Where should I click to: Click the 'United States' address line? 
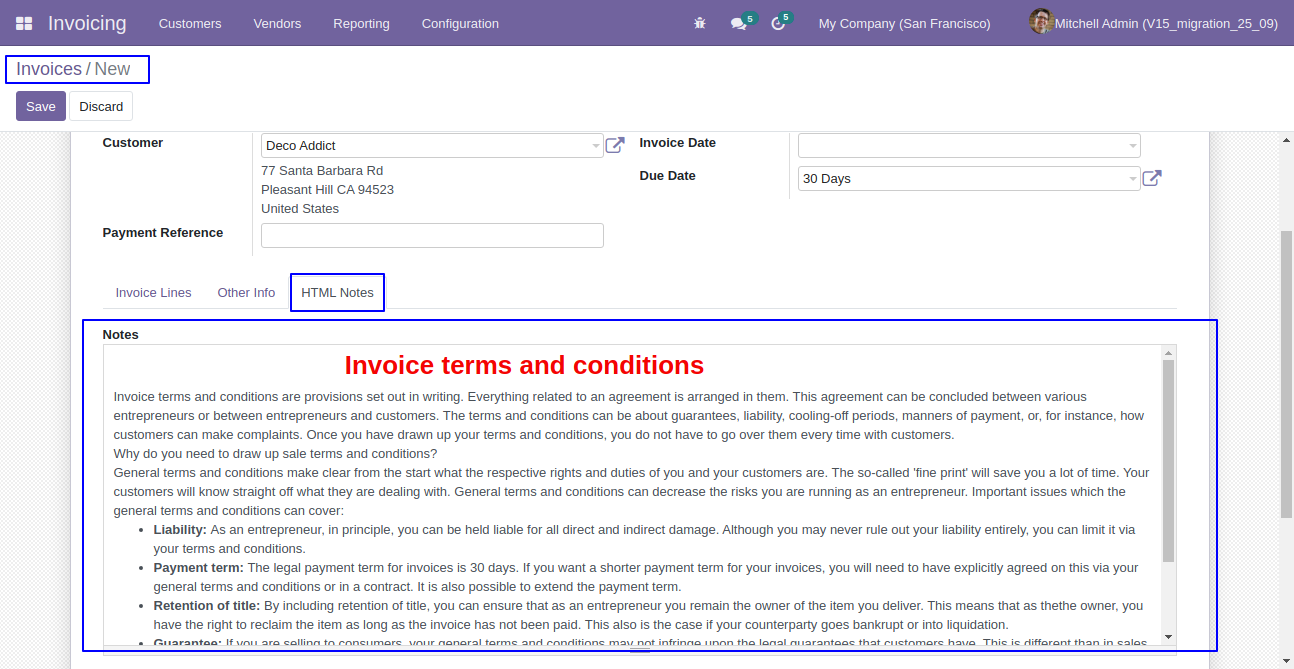pyautogui.click(x=300, y=209)
